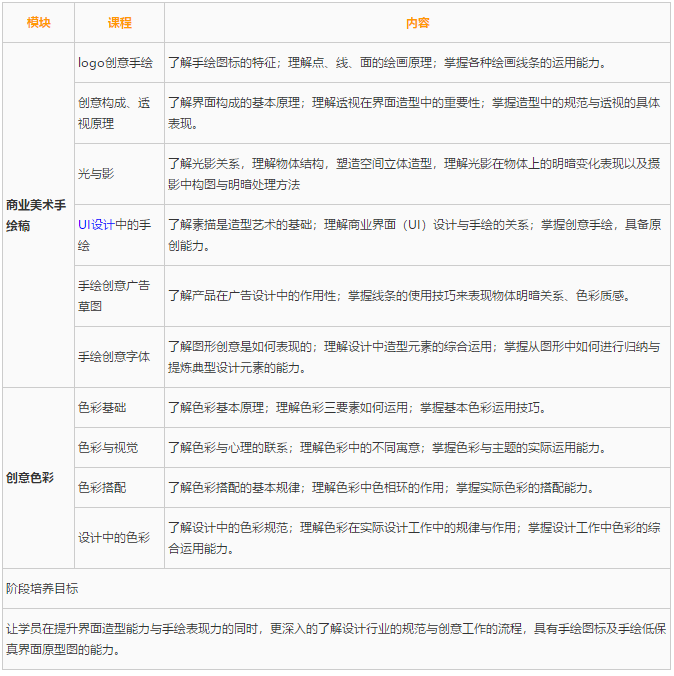Open the UI设计 hyperlink
The width and height of the screenshot is (674, 676).
pos(96,225)
